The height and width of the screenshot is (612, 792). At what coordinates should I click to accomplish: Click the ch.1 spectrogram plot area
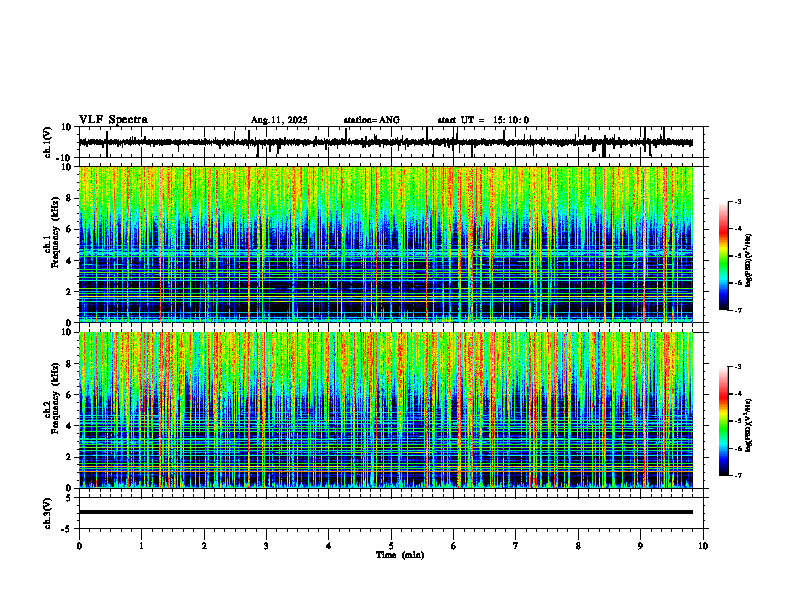[385, 244]
